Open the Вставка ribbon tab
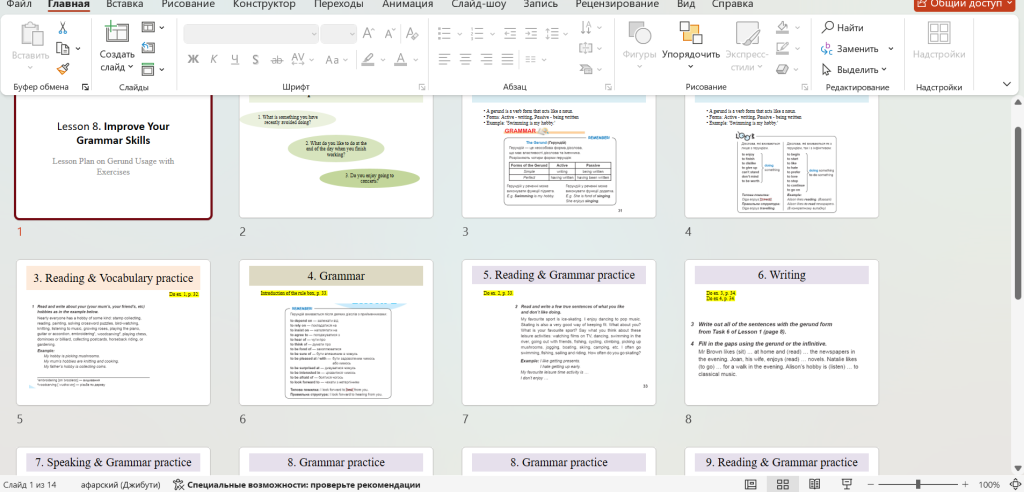 tap(131, 4)
